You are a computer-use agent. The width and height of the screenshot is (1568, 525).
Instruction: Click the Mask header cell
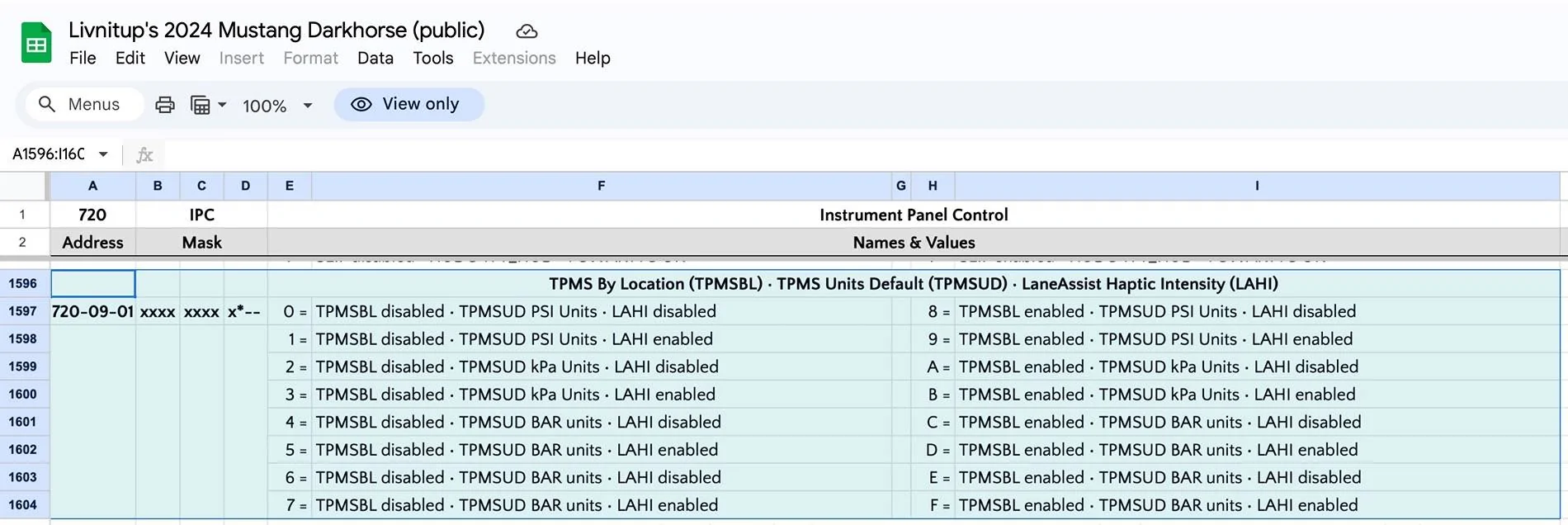(x=201, y=242)
